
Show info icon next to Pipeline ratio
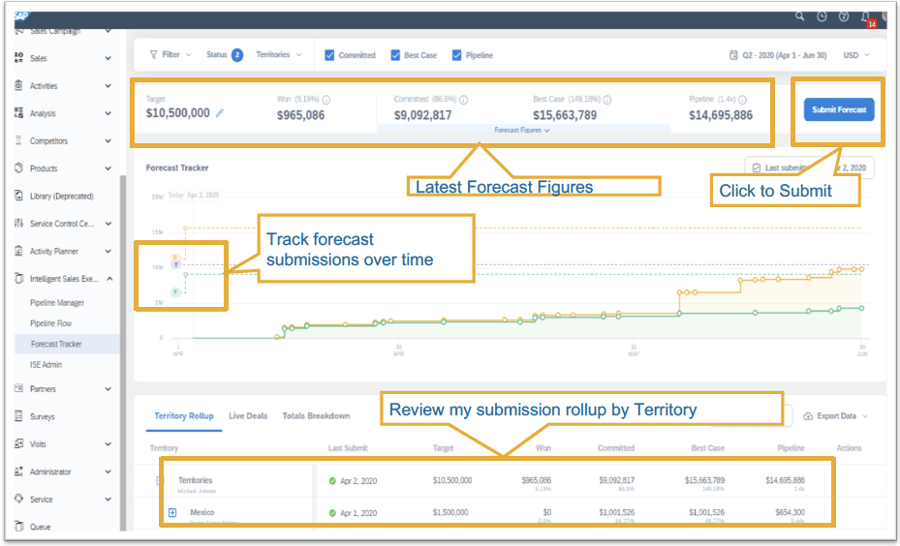coord(742,99)
